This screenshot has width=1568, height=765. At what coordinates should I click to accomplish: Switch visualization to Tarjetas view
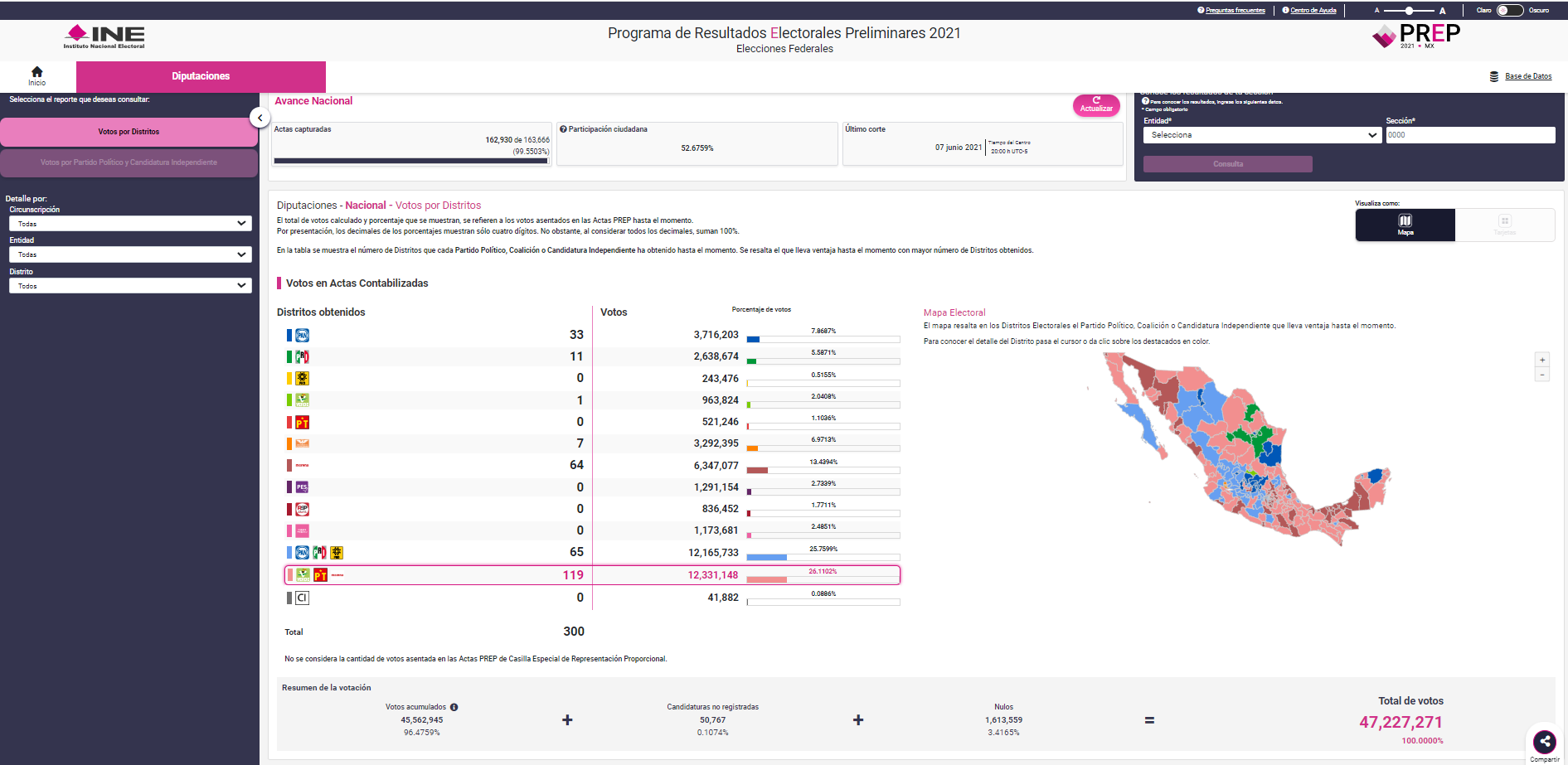[x=1505, y=225]
